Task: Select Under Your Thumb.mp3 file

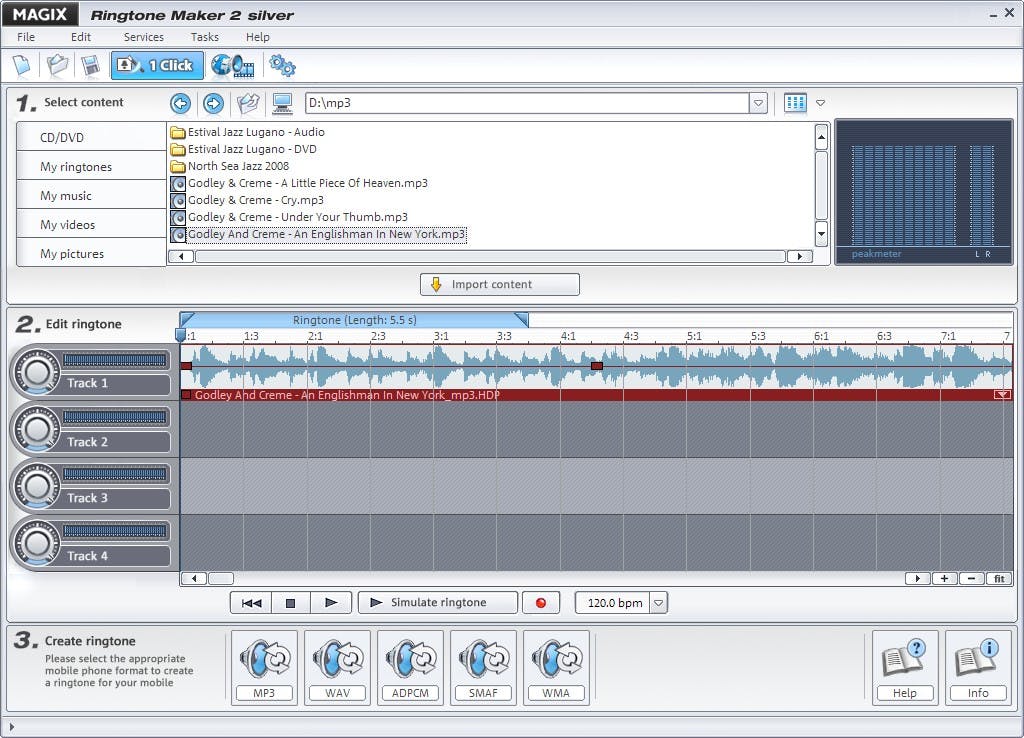Action: point(289,217)
